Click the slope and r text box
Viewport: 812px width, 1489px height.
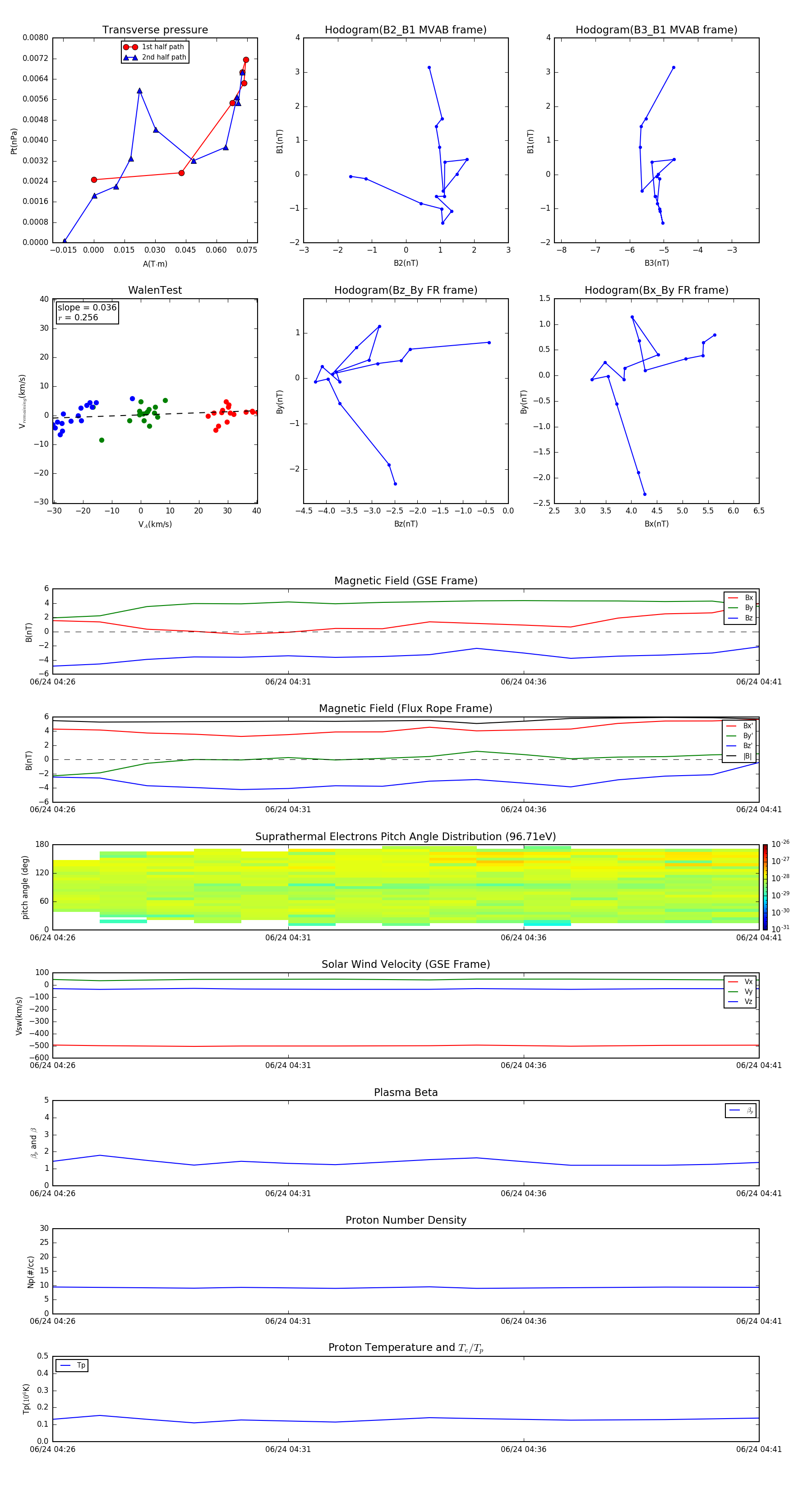pos(87,312)
